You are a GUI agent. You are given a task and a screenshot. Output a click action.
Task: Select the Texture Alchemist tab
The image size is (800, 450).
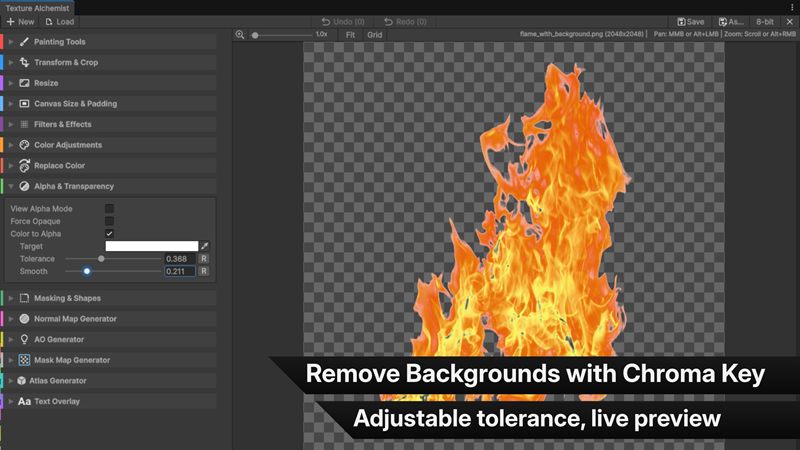click(37, 8)
